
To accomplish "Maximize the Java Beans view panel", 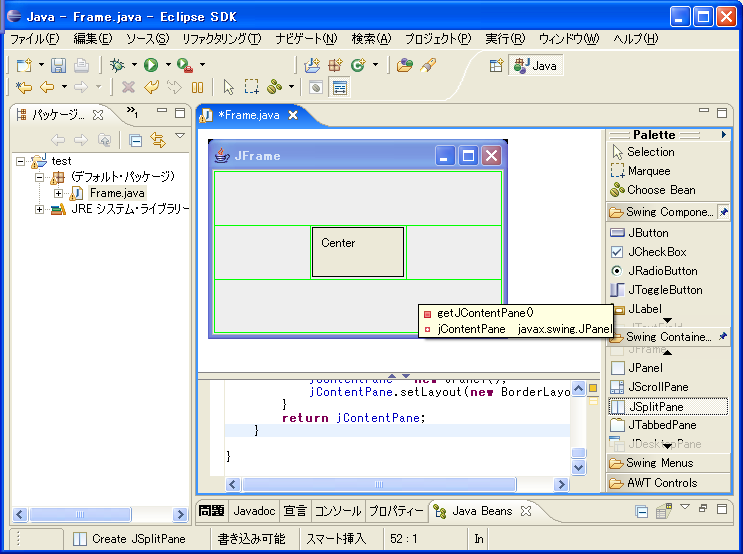I will click(x=722, y=509).
